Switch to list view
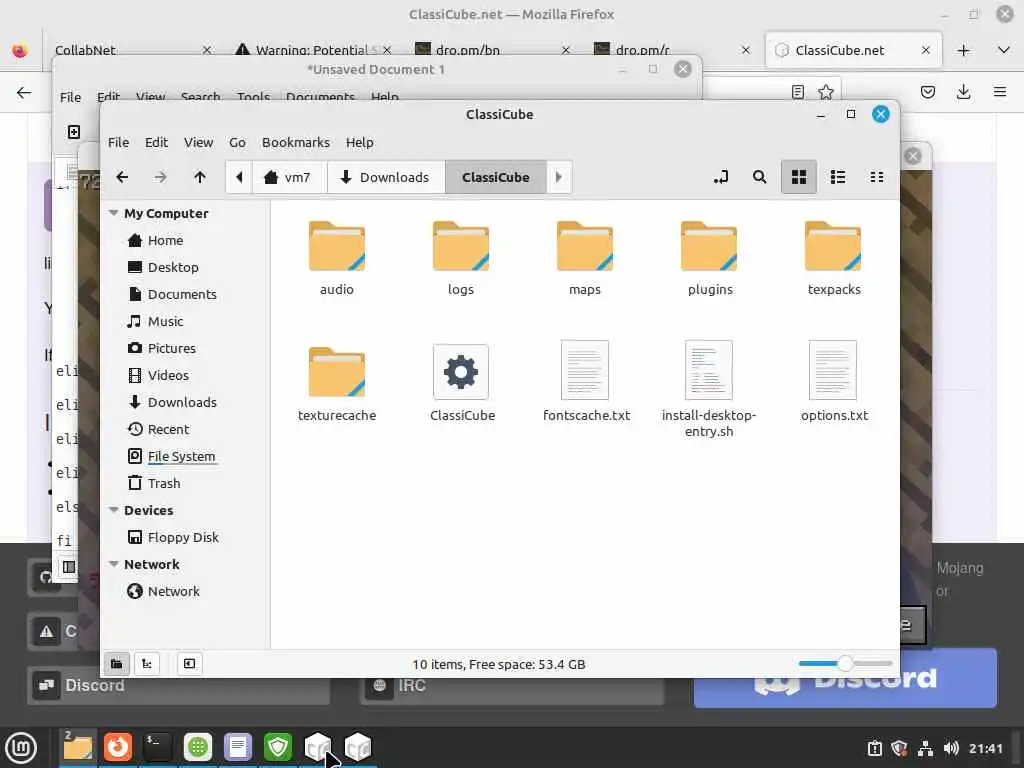The image size is (1024, 768). (x=838, y=177)
